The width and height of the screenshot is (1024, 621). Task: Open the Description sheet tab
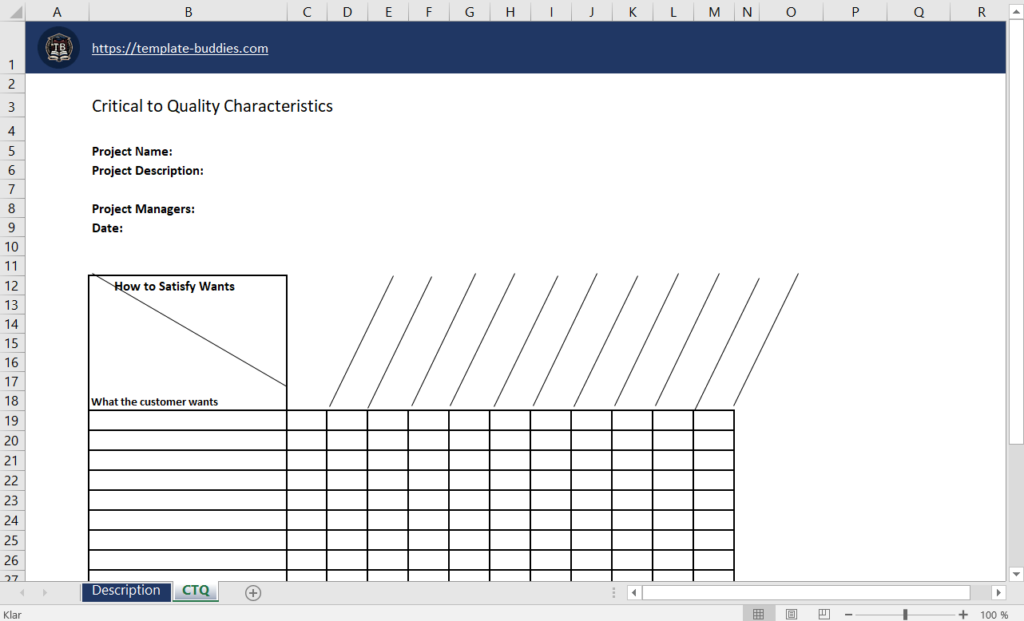(126, 591)
